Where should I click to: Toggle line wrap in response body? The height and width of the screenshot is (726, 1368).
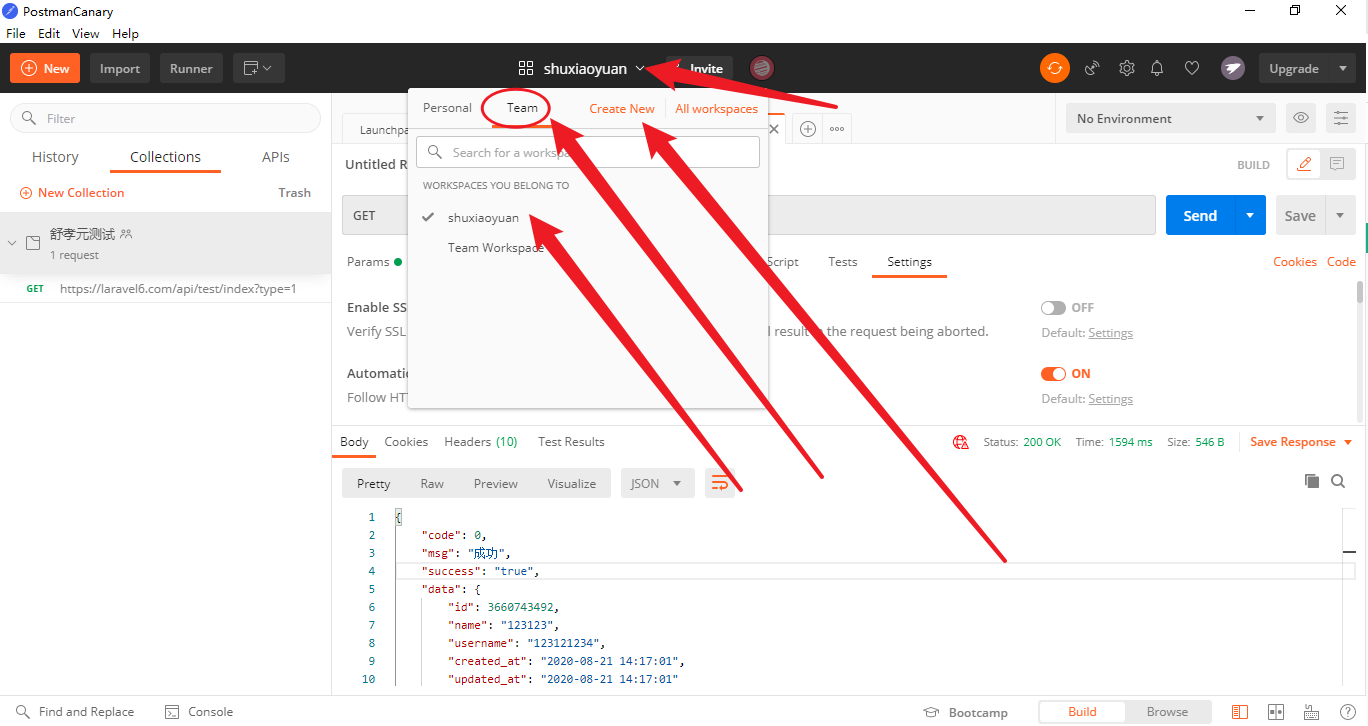click(720, 483)
